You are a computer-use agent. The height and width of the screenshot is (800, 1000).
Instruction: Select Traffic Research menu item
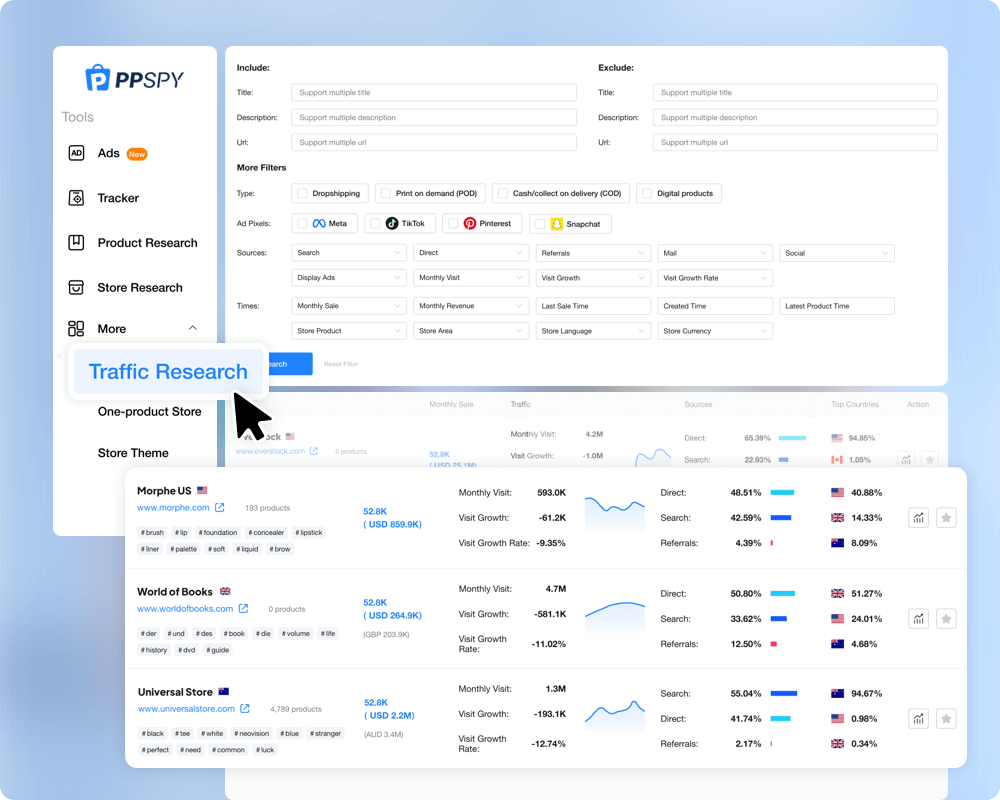pyautogui.click(x=168, y=371)
